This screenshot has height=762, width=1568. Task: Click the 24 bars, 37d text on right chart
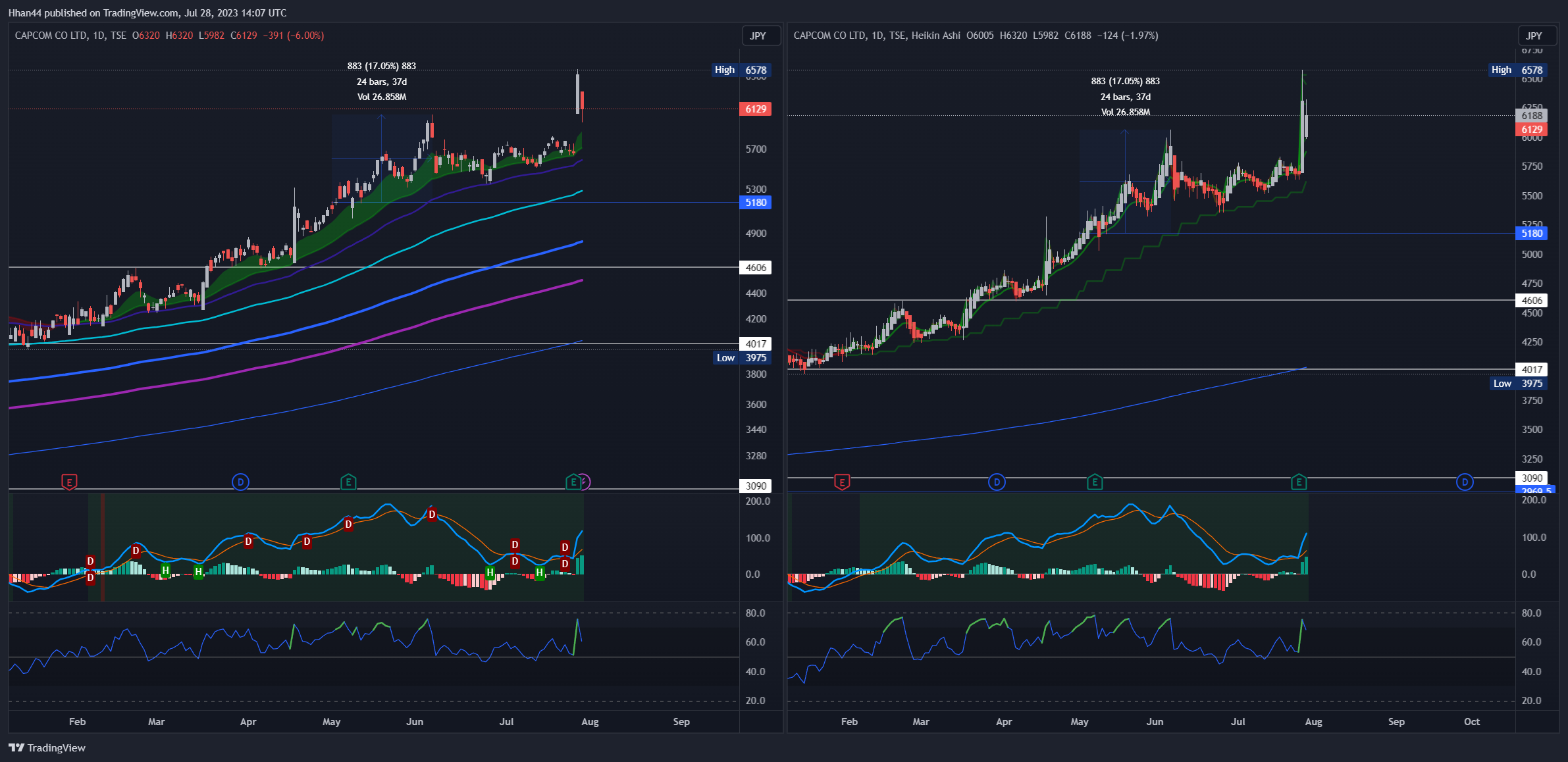coord(1126,97)
